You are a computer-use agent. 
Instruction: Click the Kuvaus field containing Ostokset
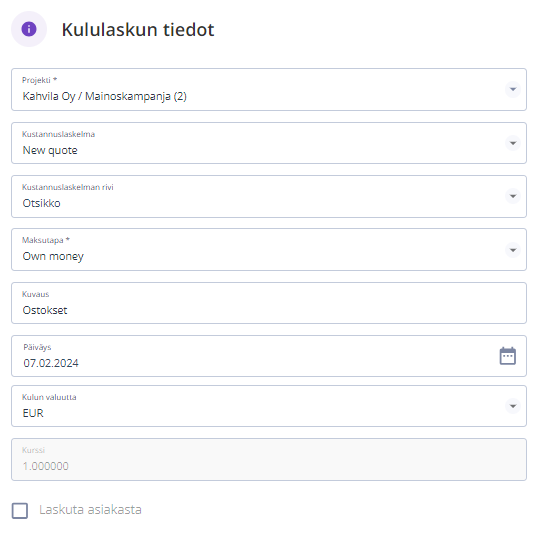[x=269, y=303]
